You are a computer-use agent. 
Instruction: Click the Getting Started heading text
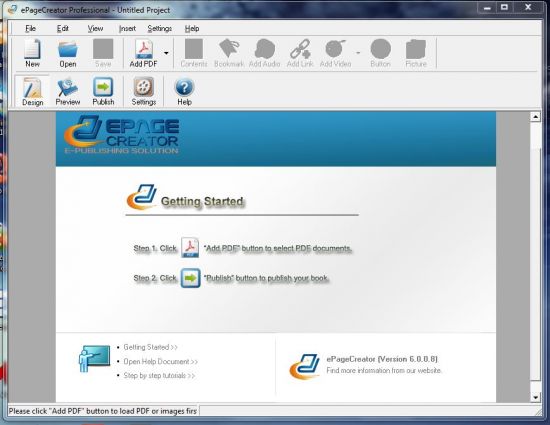(x=202, y=201)
